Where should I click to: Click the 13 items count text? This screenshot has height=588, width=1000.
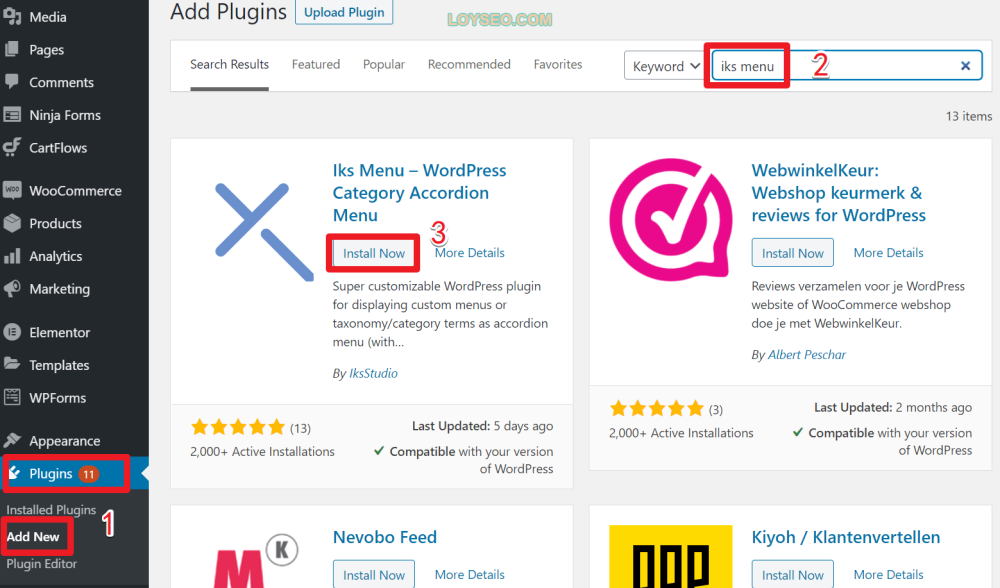click(x=969, y=116)
